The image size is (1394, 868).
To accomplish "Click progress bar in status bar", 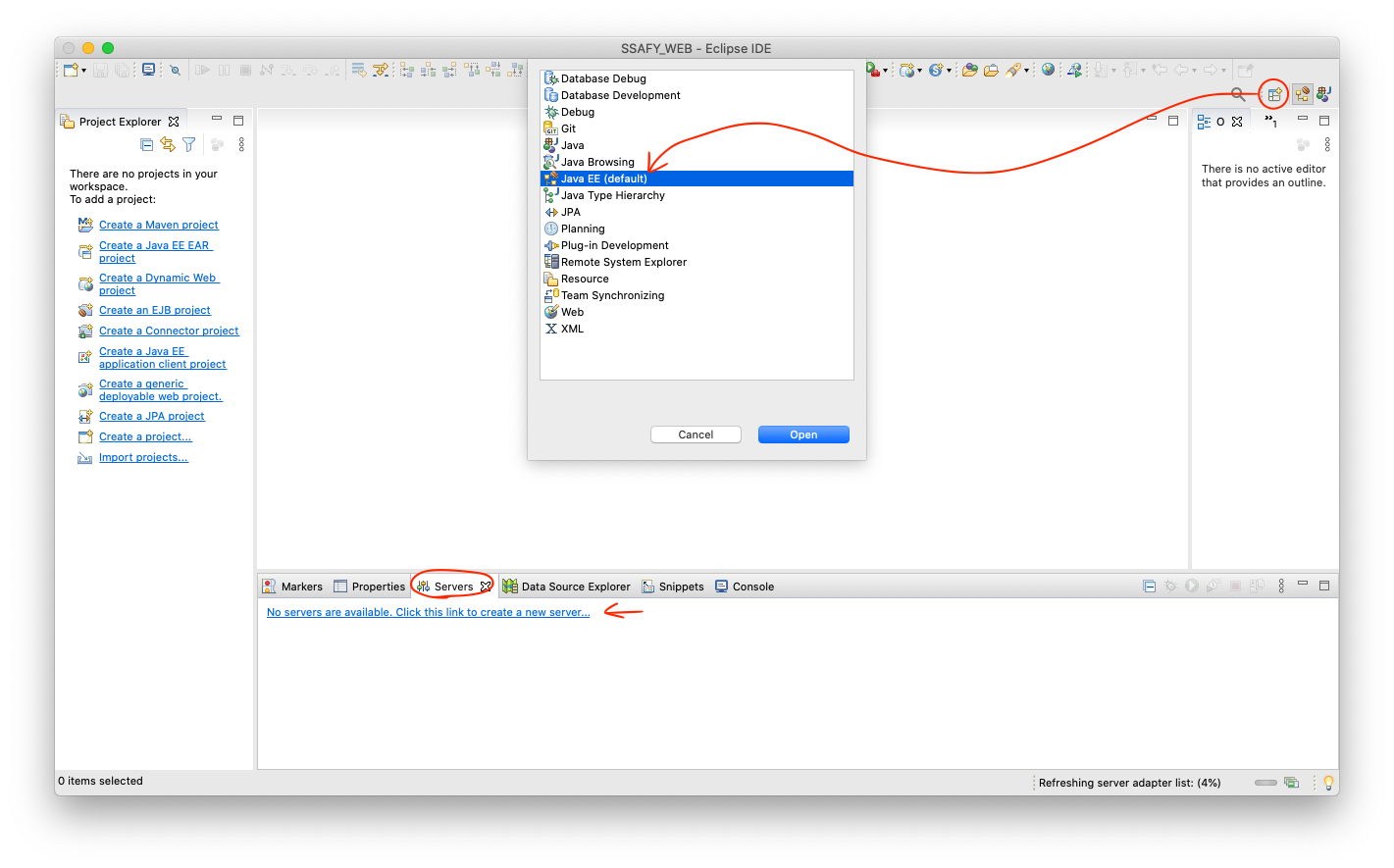I will tap(1265, 783).
